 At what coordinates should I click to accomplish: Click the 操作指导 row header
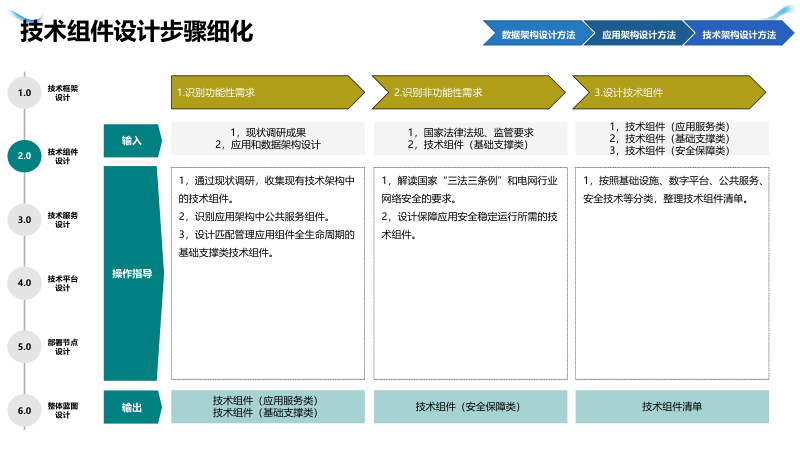[133, 273]
